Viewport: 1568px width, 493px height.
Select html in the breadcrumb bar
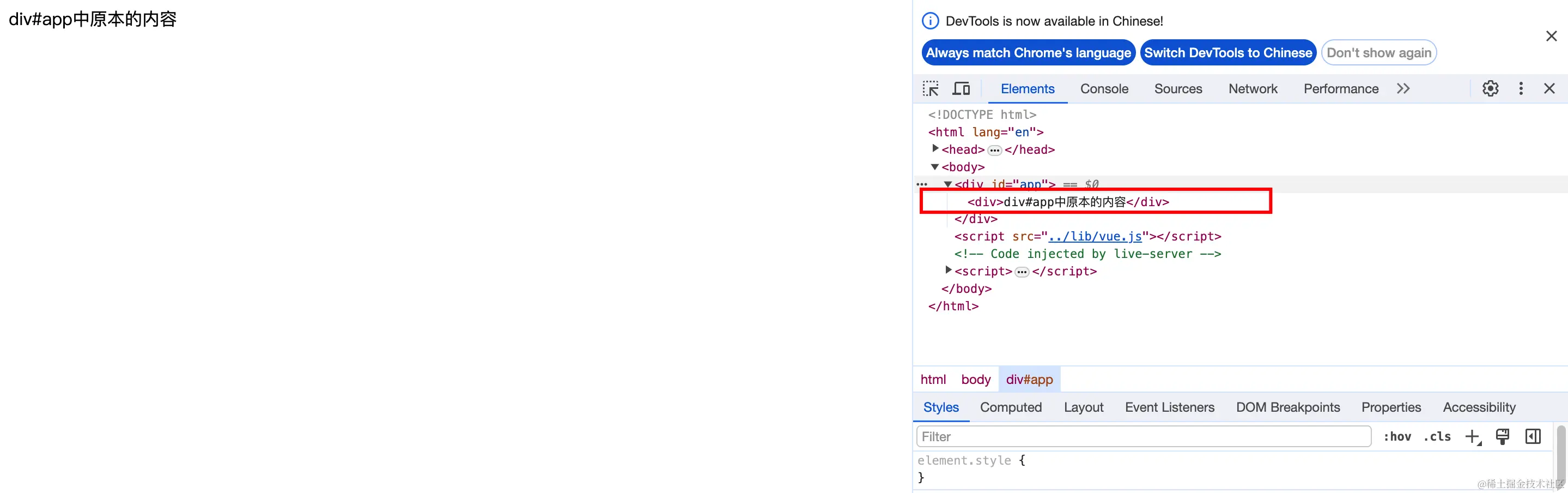[933, 380]
